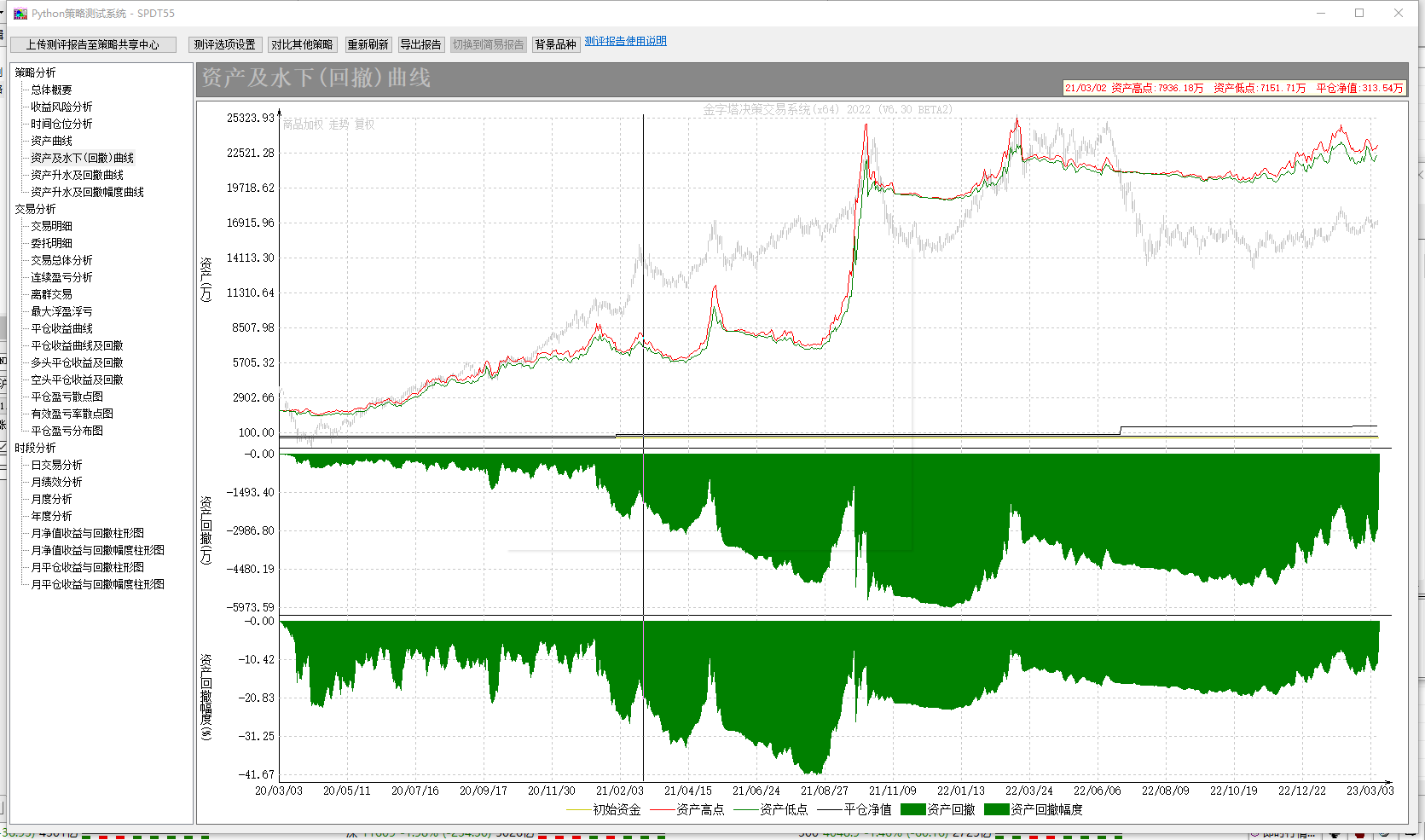Toggle the 背景品种 button

click(x=555, y=44)
